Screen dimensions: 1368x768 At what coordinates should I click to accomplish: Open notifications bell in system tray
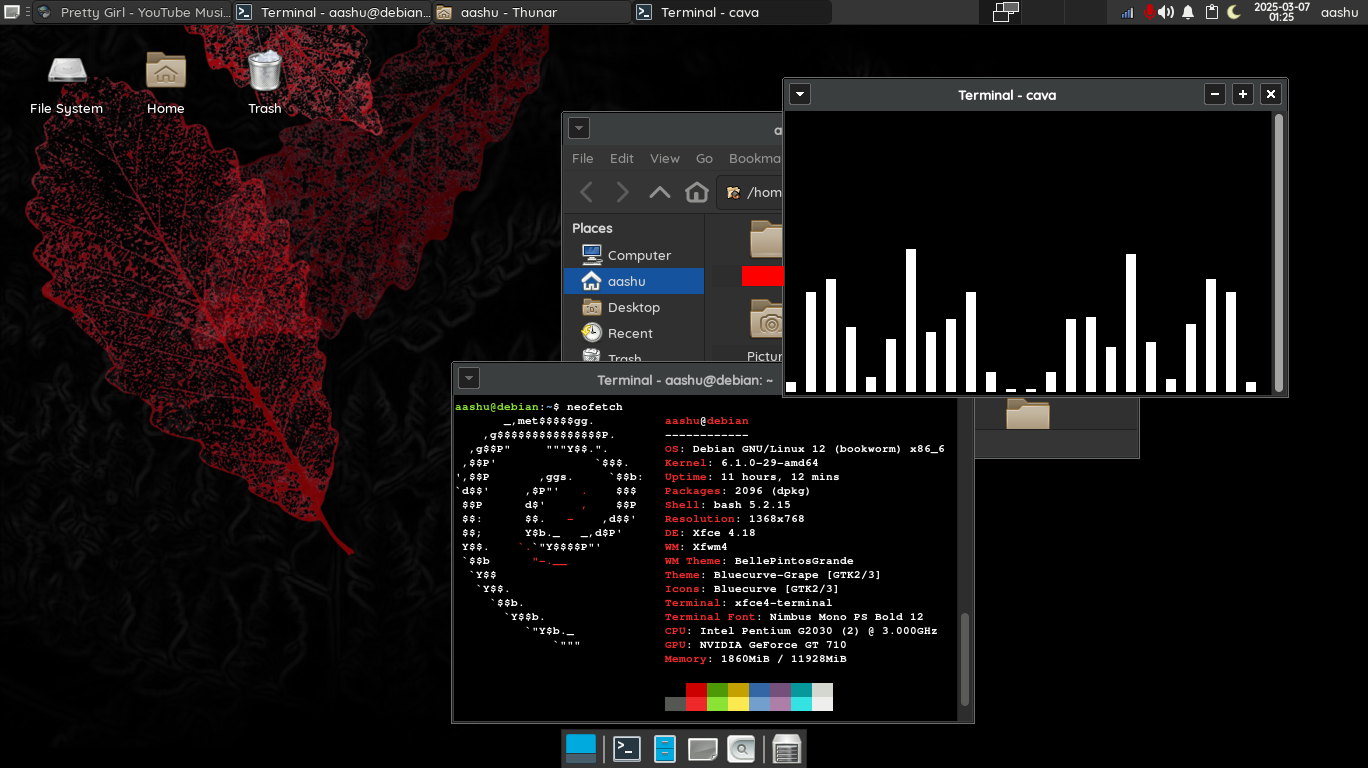1188,12
